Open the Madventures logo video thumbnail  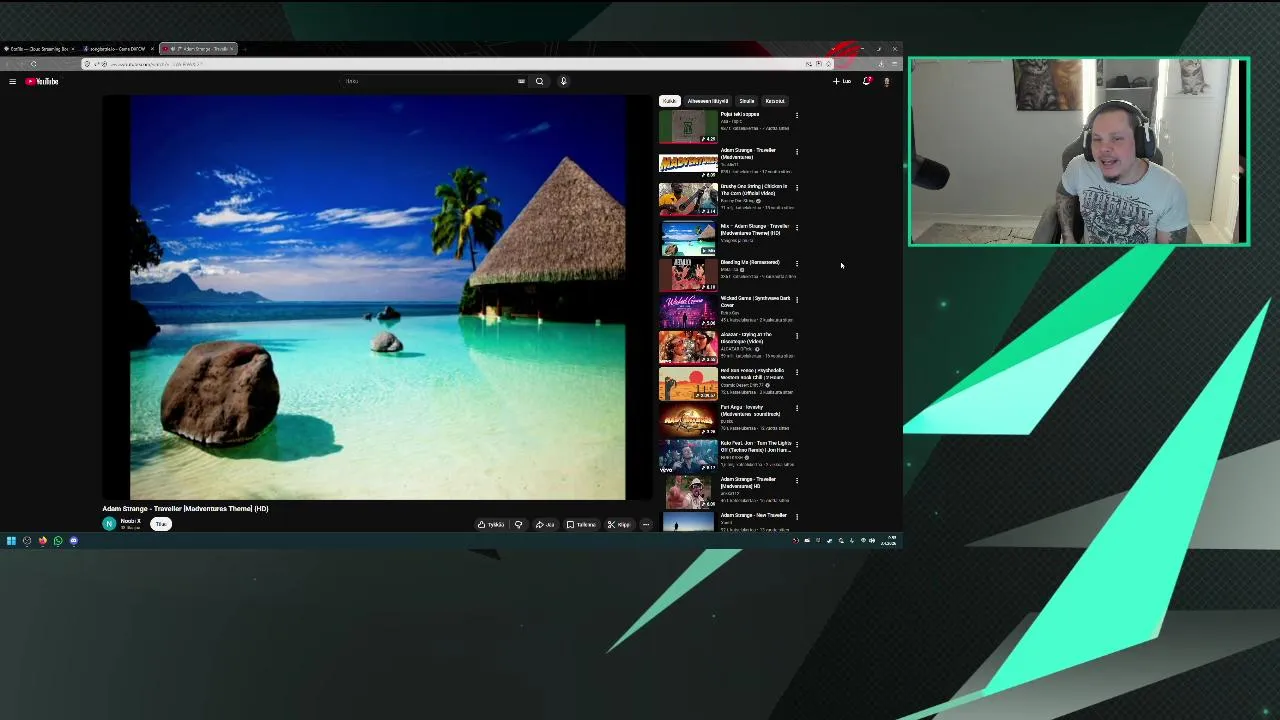pyautogui.click(x=688, y=163)
